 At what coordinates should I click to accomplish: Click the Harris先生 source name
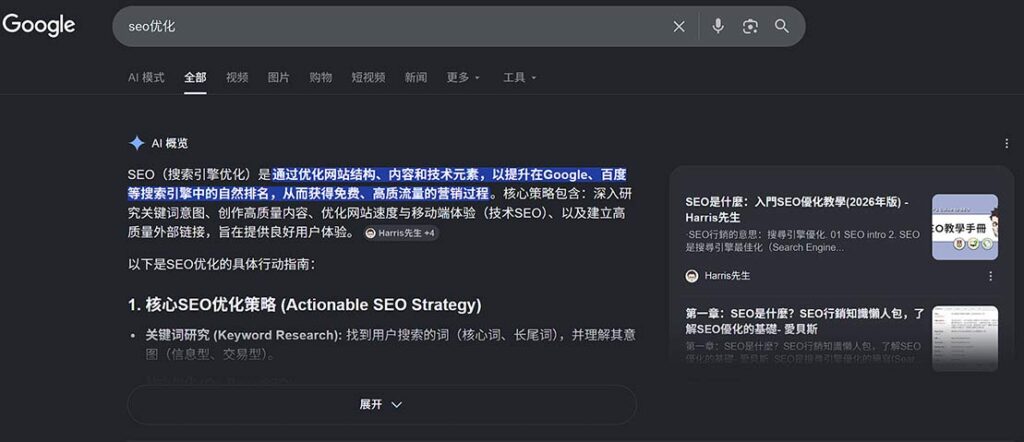(x=728, y=276)
